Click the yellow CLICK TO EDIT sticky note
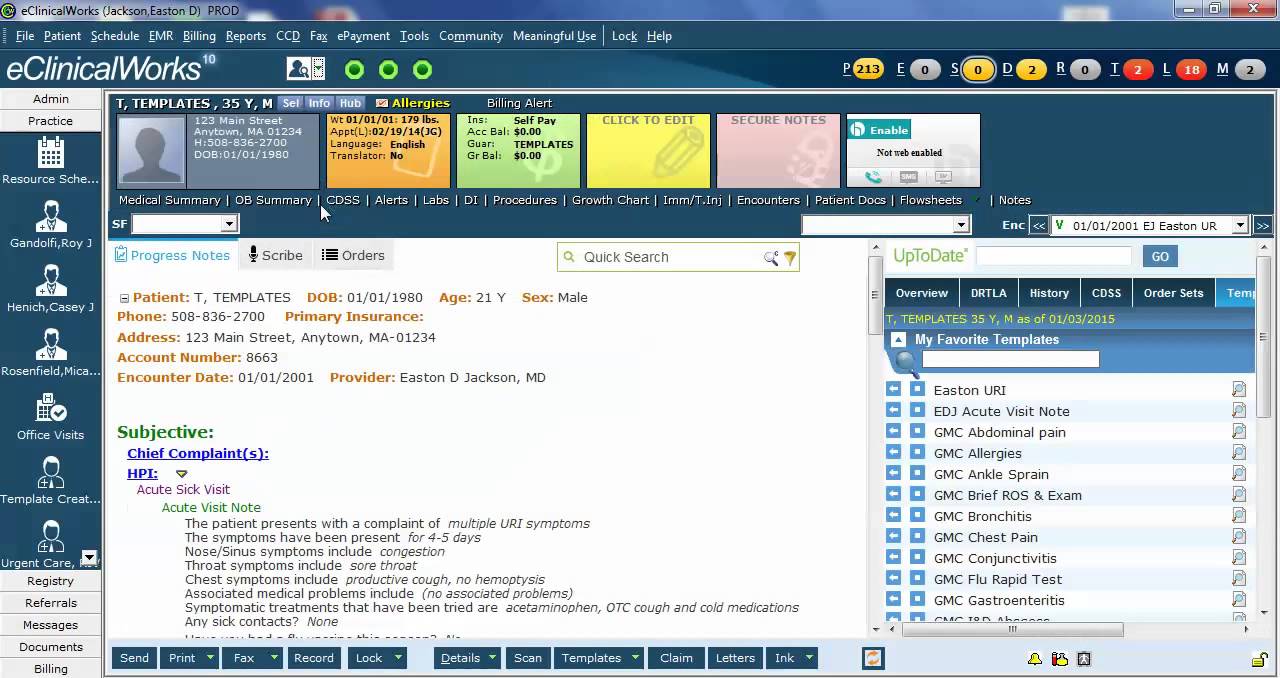The width and height of the screenshot is (1280, 678). pyautogui.click(x=648, y=151)
